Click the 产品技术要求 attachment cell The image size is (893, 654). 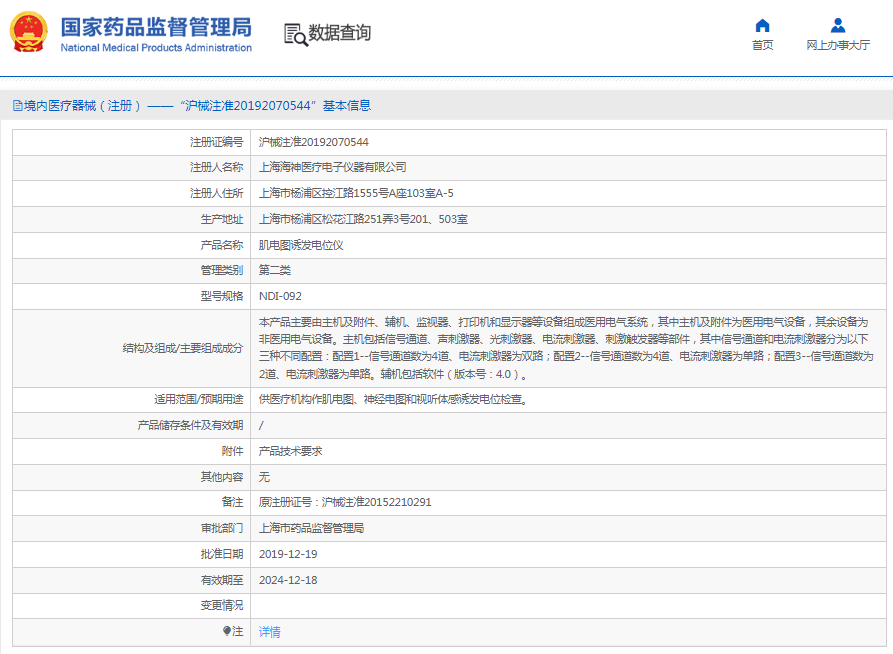pyautogui.click(x=290, y=451)
